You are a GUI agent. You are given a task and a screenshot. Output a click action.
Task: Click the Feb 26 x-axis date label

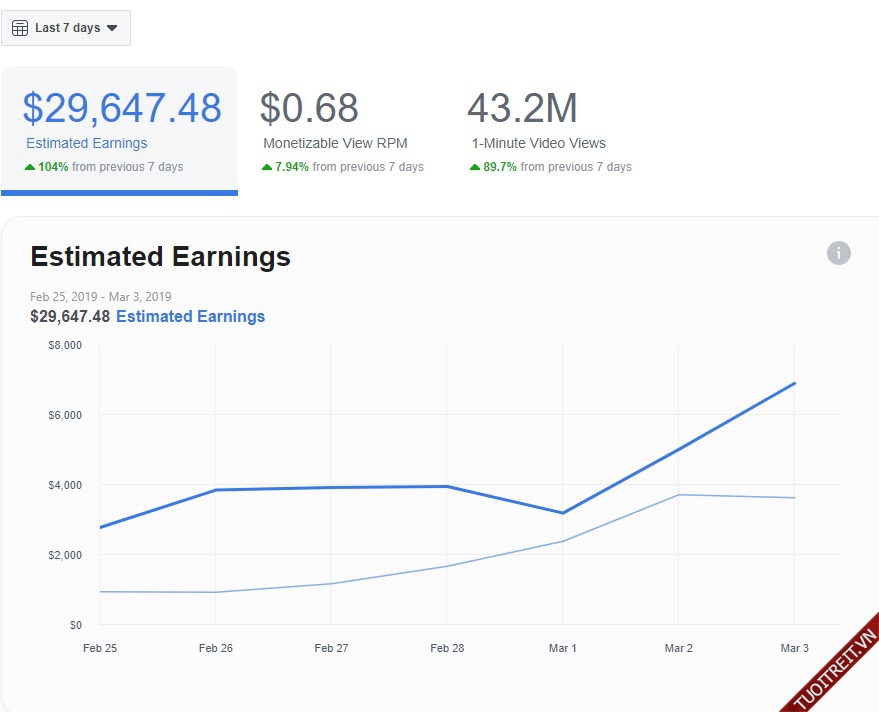coord(216,648)
